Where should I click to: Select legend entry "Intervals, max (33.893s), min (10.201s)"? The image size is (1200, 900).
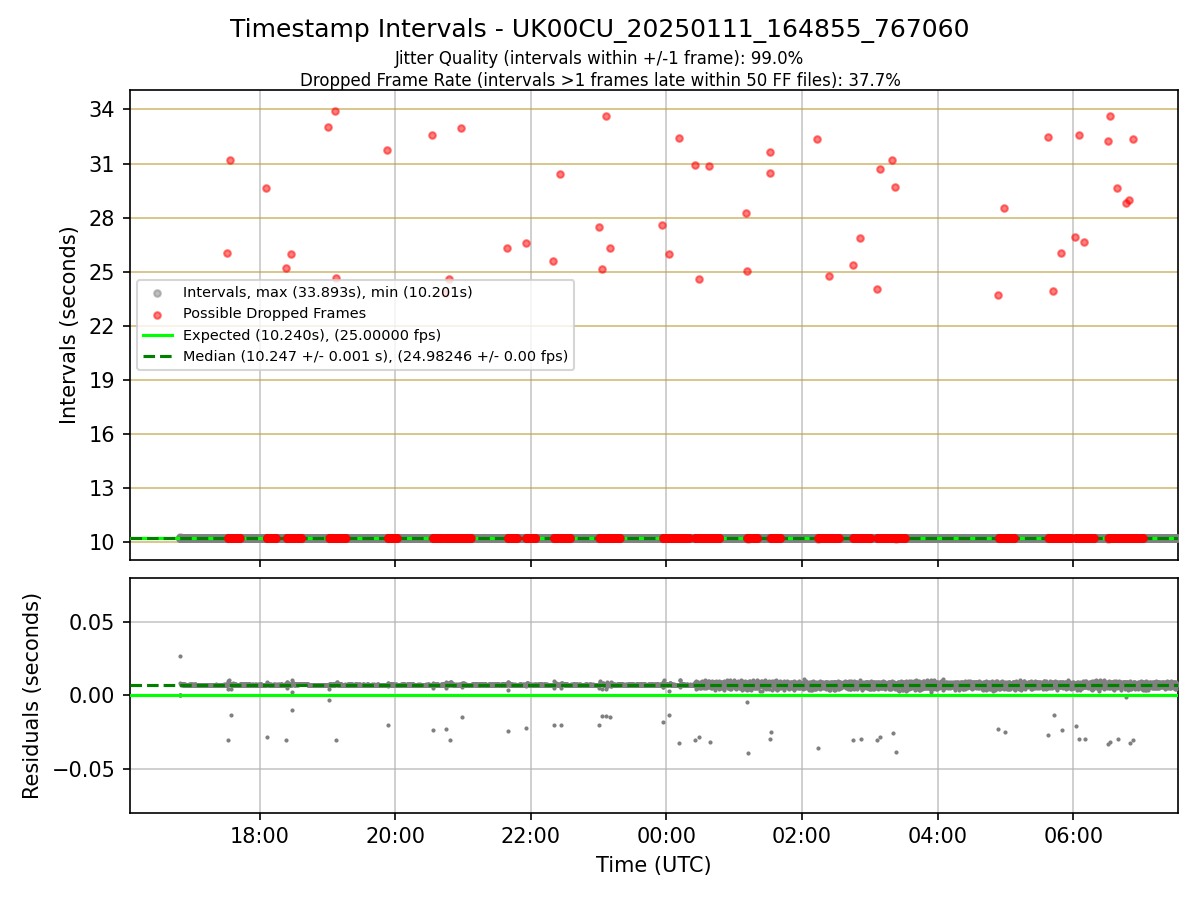coord(327,293)
